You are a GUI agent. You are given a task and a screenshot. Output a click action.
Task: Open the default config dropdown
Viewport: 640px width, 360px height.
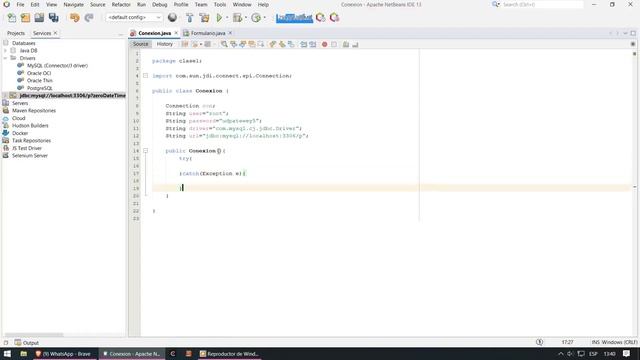[134, 18]
